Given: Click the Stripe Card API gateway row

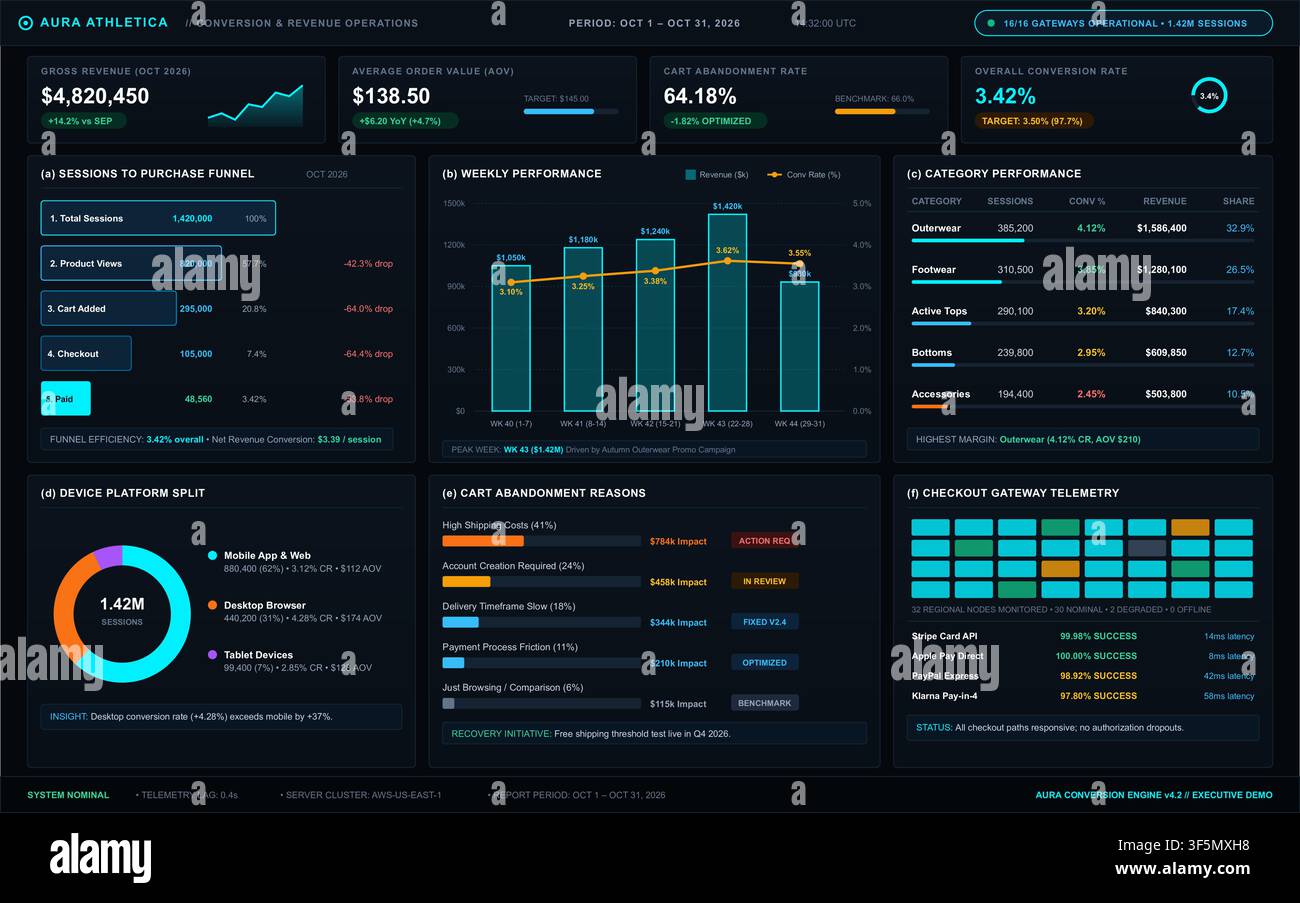Looking at the screenshot, I should coord(1083,636).
